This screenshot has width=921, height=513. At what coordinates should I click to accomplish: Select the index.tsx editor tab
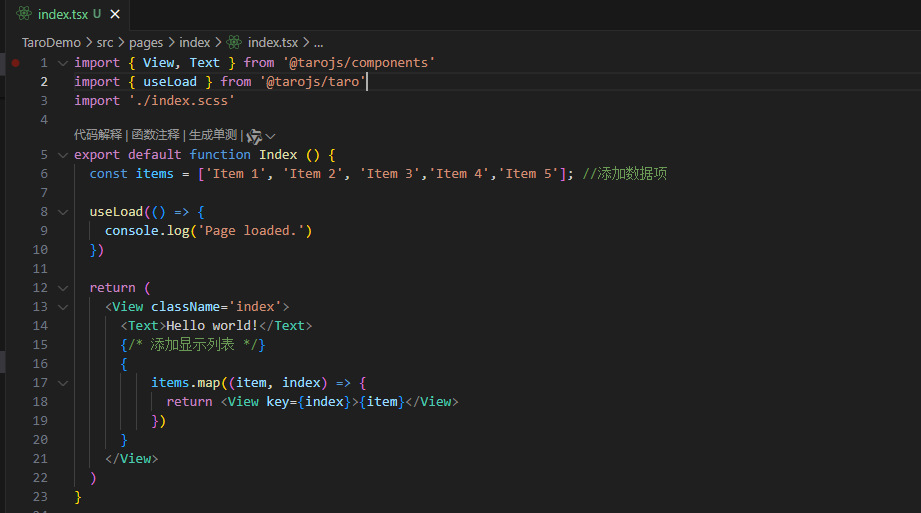[x=68, y=14]
